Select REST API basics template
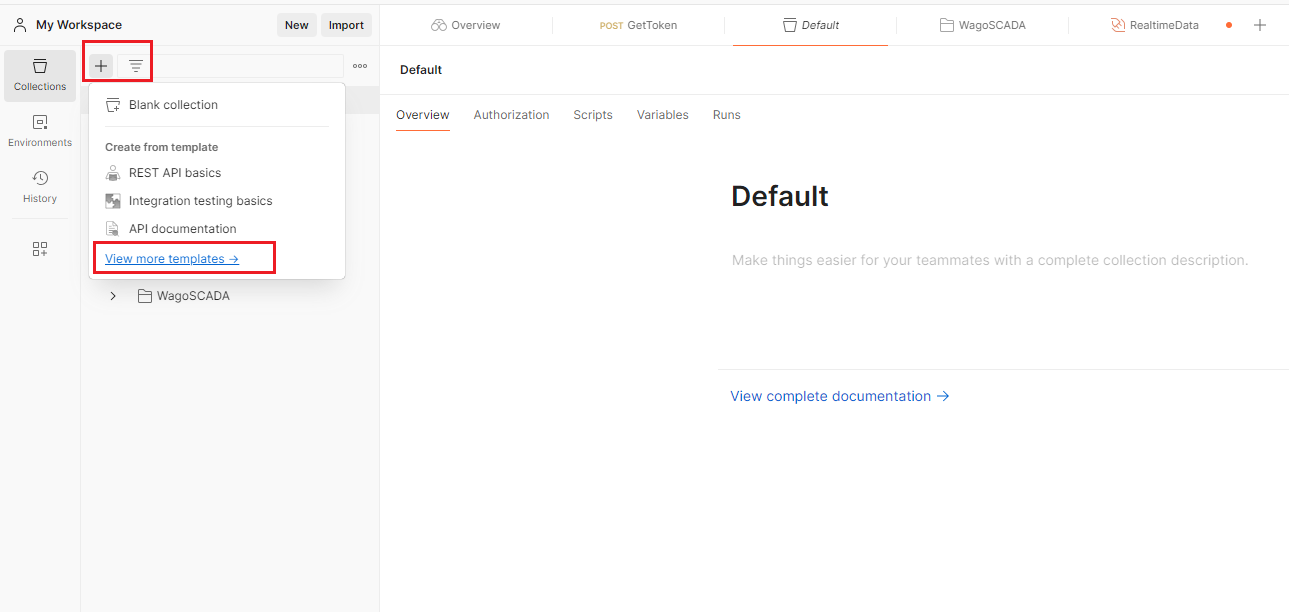 (x=175, y=173)
